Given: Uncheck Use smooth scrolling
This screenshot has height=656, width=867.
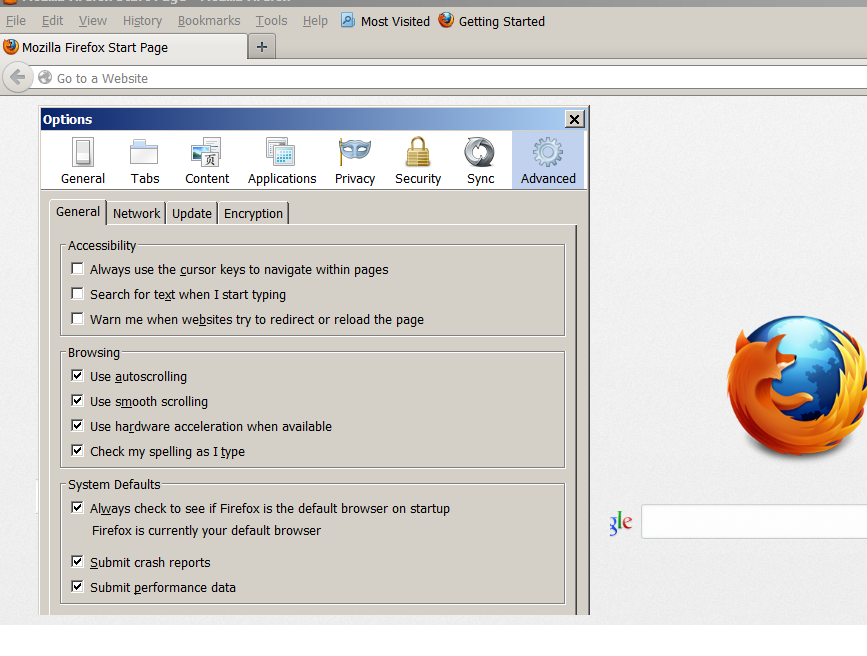Looking at the screenshot, I should pos(77,400).
